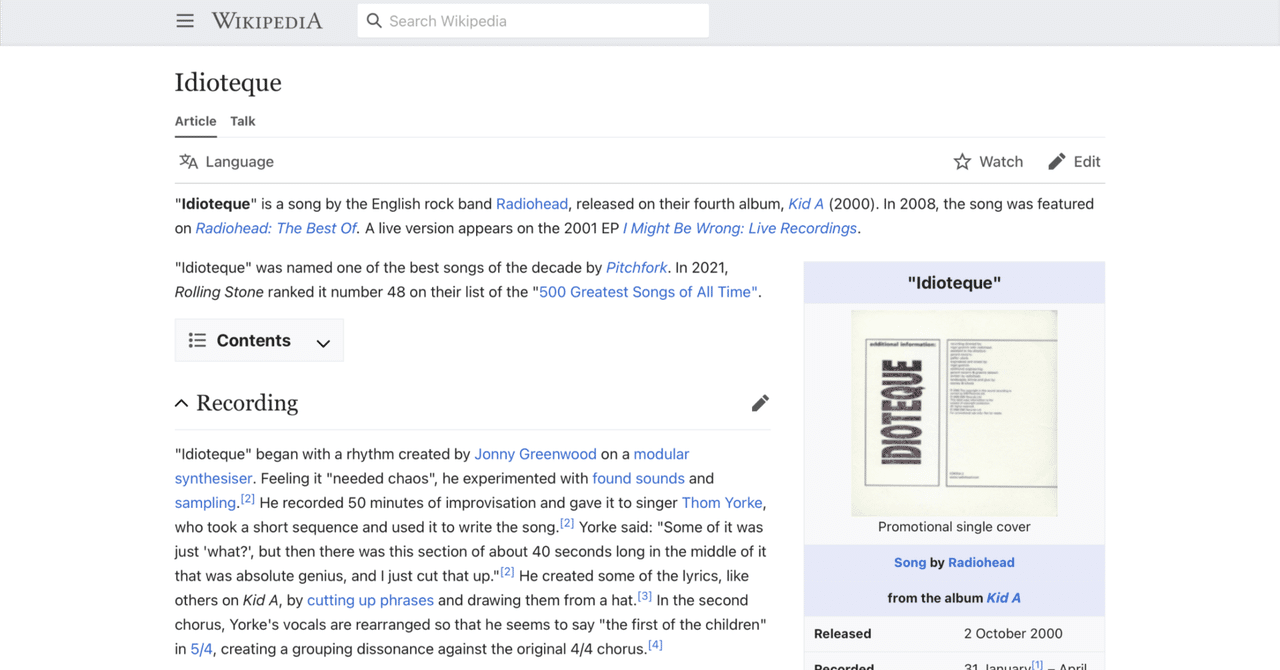This screenshot has width=1280, height=670.
Task: Open the cutting up phrases link
Action: point(370,601)
